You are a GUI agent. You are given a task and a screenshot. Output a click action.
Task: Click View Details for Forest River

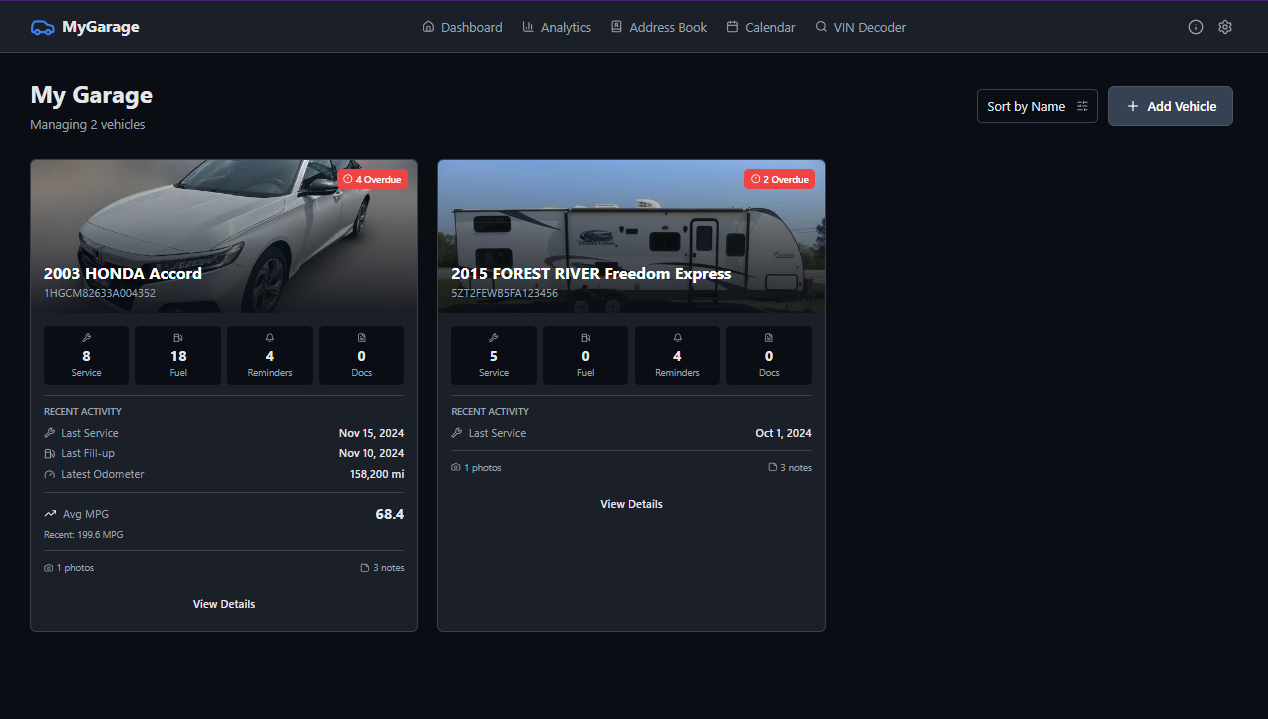pyautogui.click(x=631, y=504)
